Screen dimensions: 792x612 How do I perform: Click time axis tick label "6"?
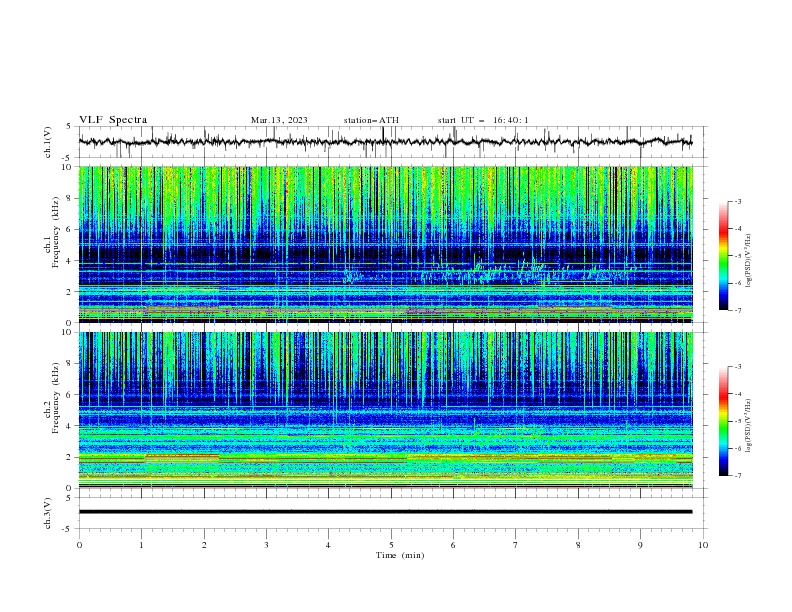click(454, 545)
